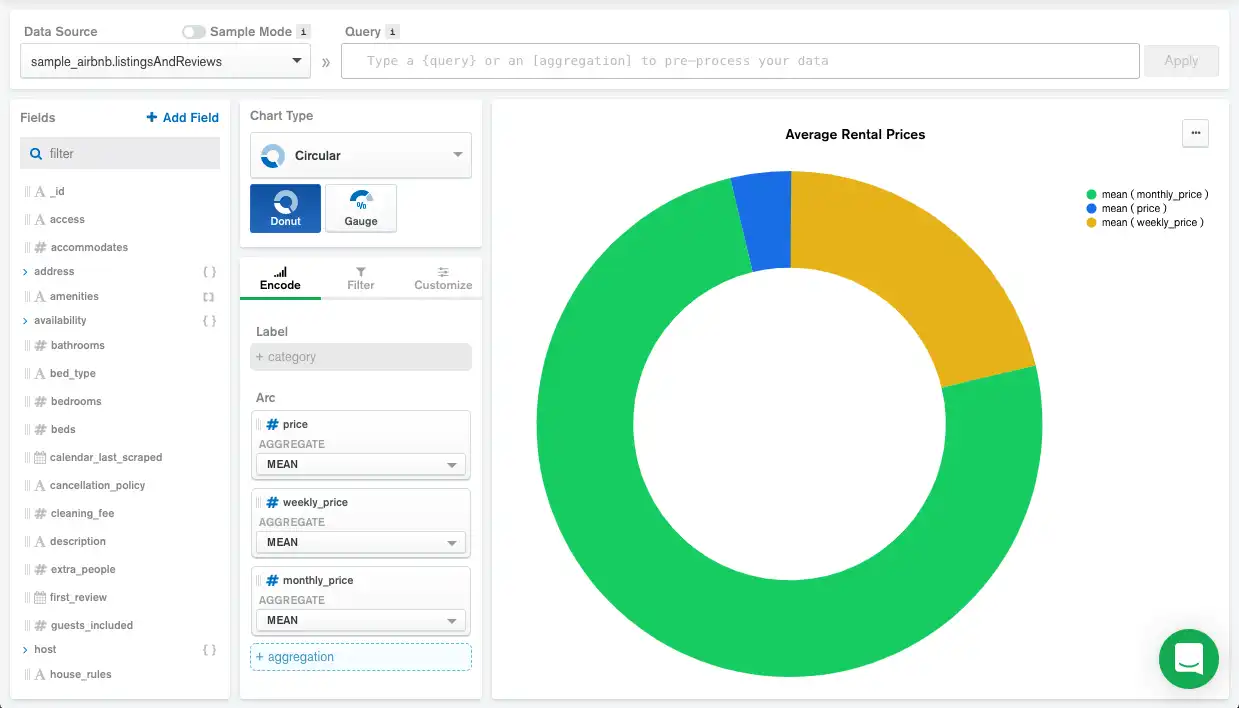Image resolution: width=1239 pixels, height=708 pixels.
Task: Open the Customize tab
Action: click(442, 278)
